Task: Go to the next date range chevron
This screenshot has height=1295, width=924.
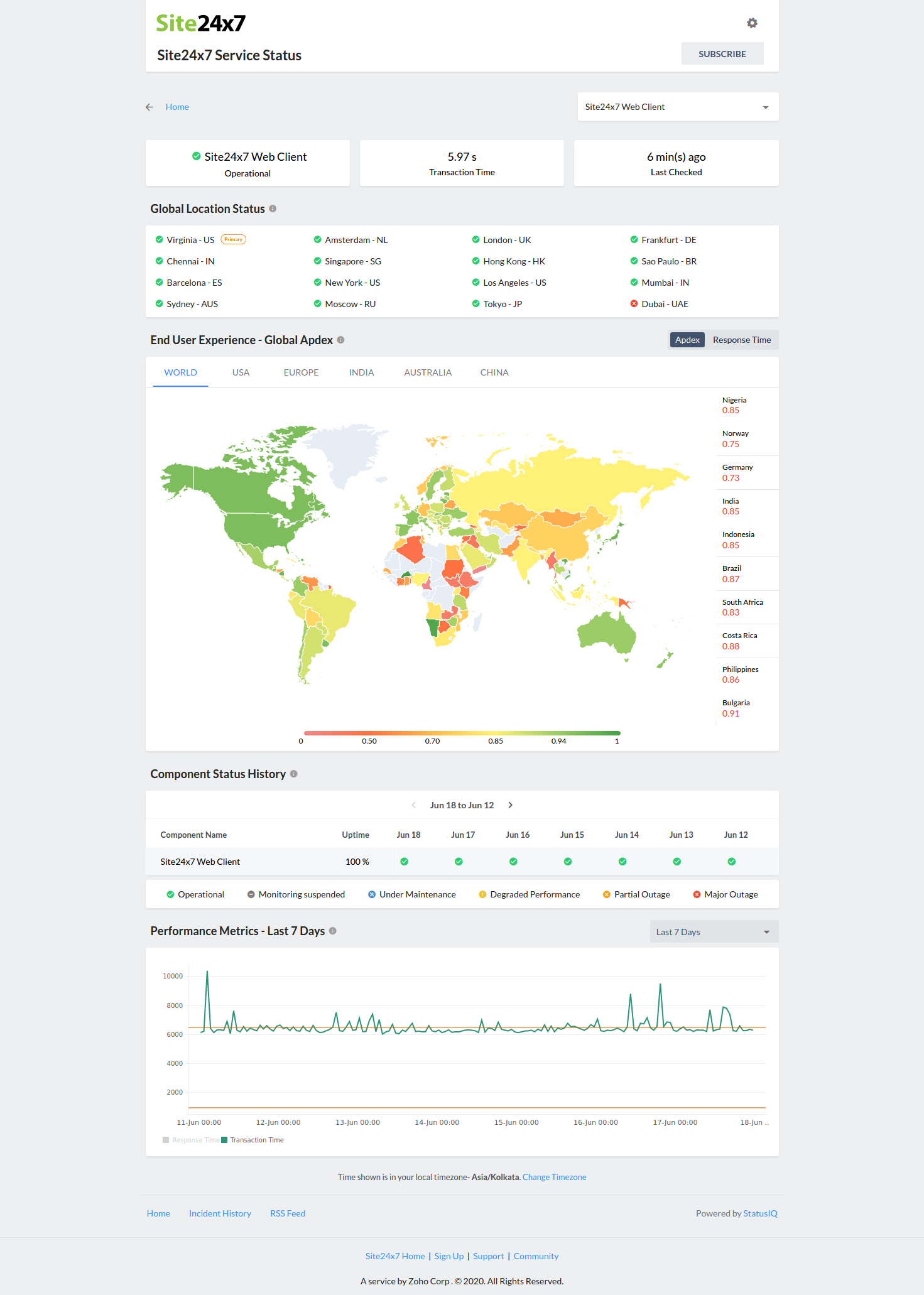Action: click(511, 805)
